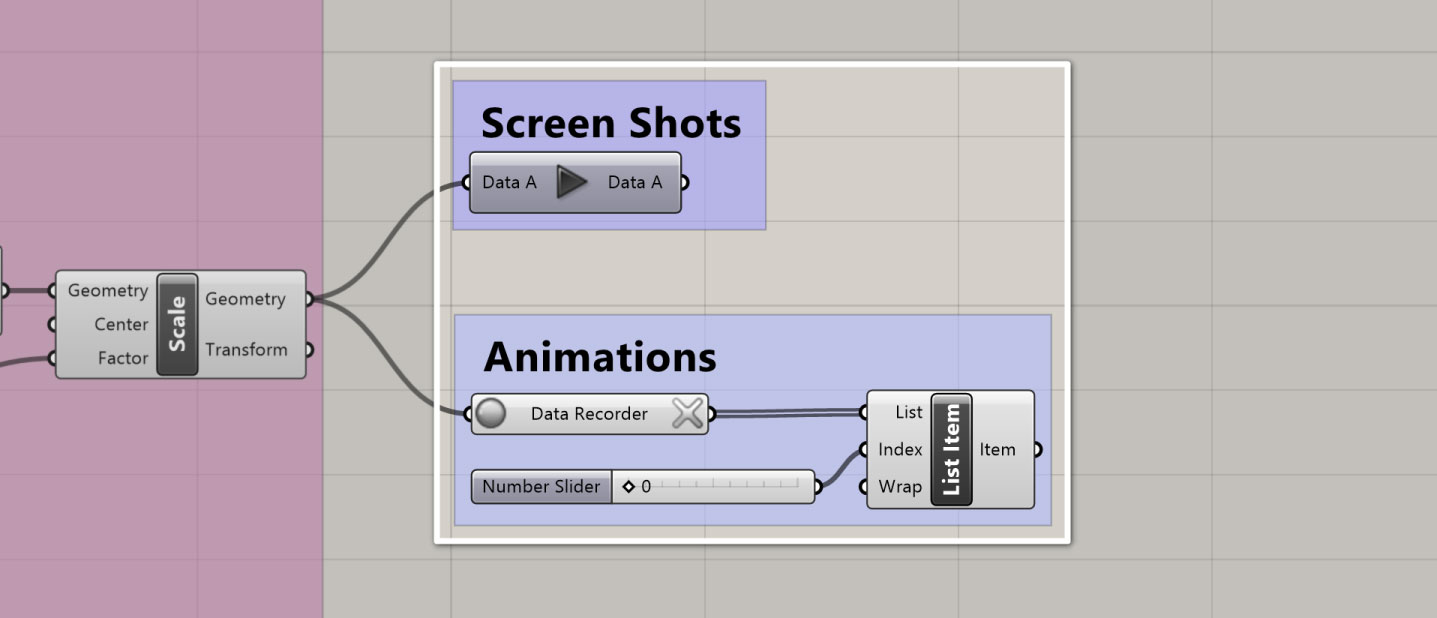This screenshot has width=1437, height=618.
Task: Click the Number Slider label
Action: point(541,487)
